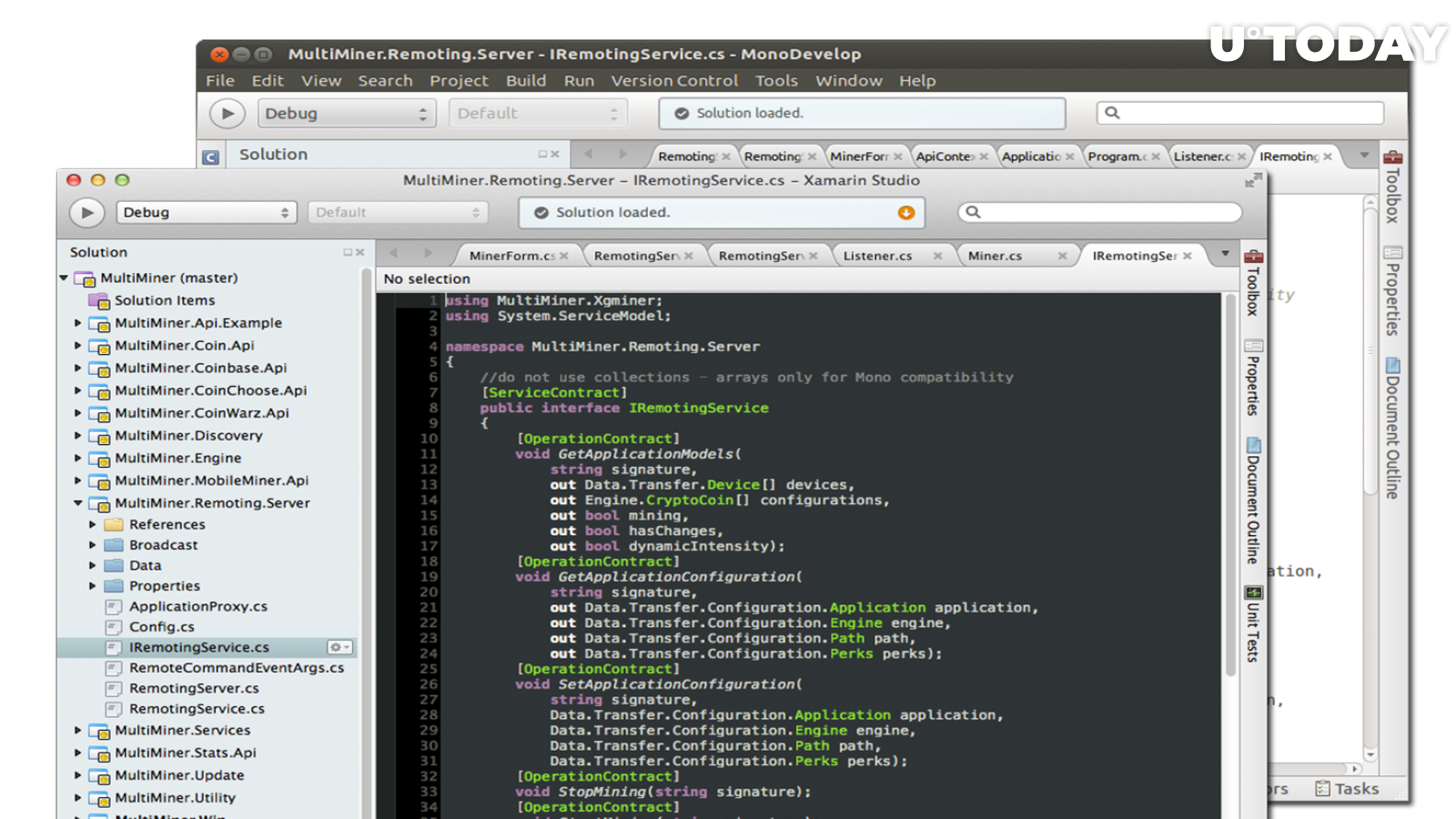This screenshot has height=819, width=1456.
Task: Select Solution Items in the tree
Action: (165, 300)
